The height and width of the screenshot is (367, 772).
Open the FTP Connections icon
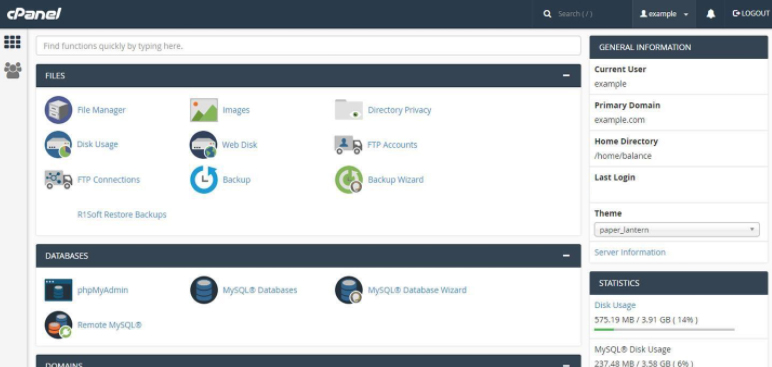point(59,180)
